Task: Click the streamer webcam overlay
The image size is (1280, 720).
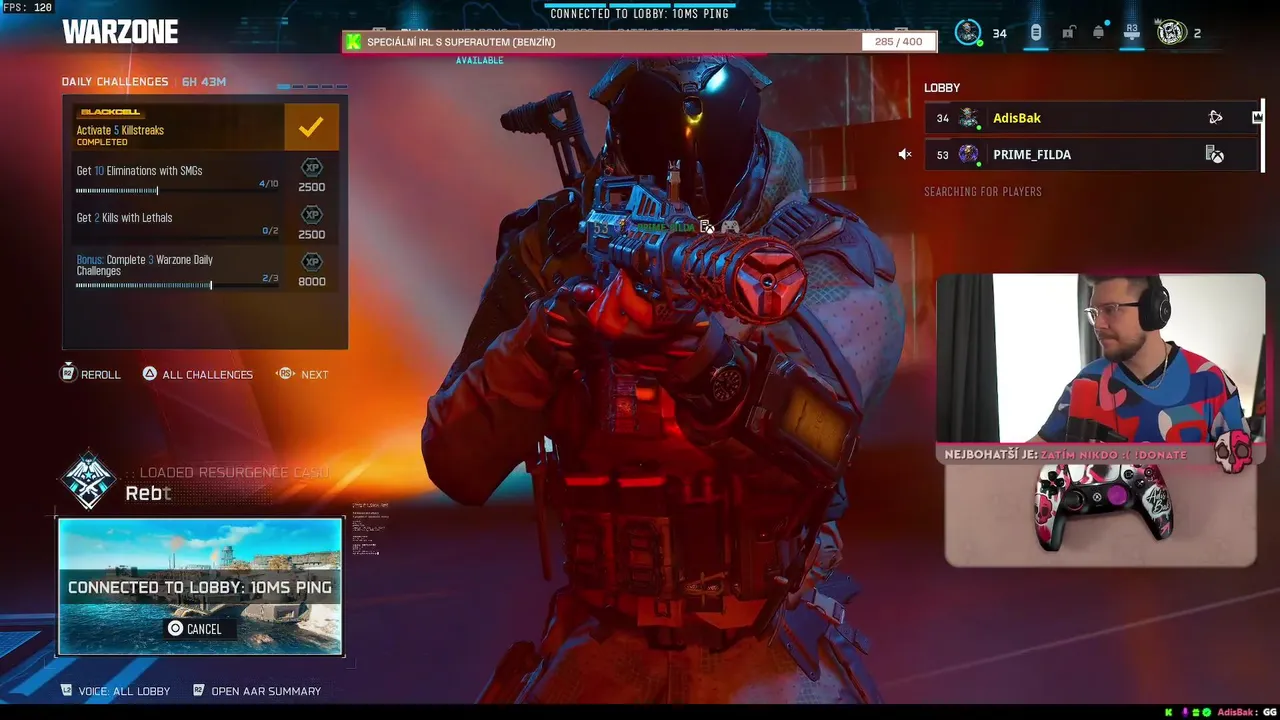Action: tap(1100, 358)
